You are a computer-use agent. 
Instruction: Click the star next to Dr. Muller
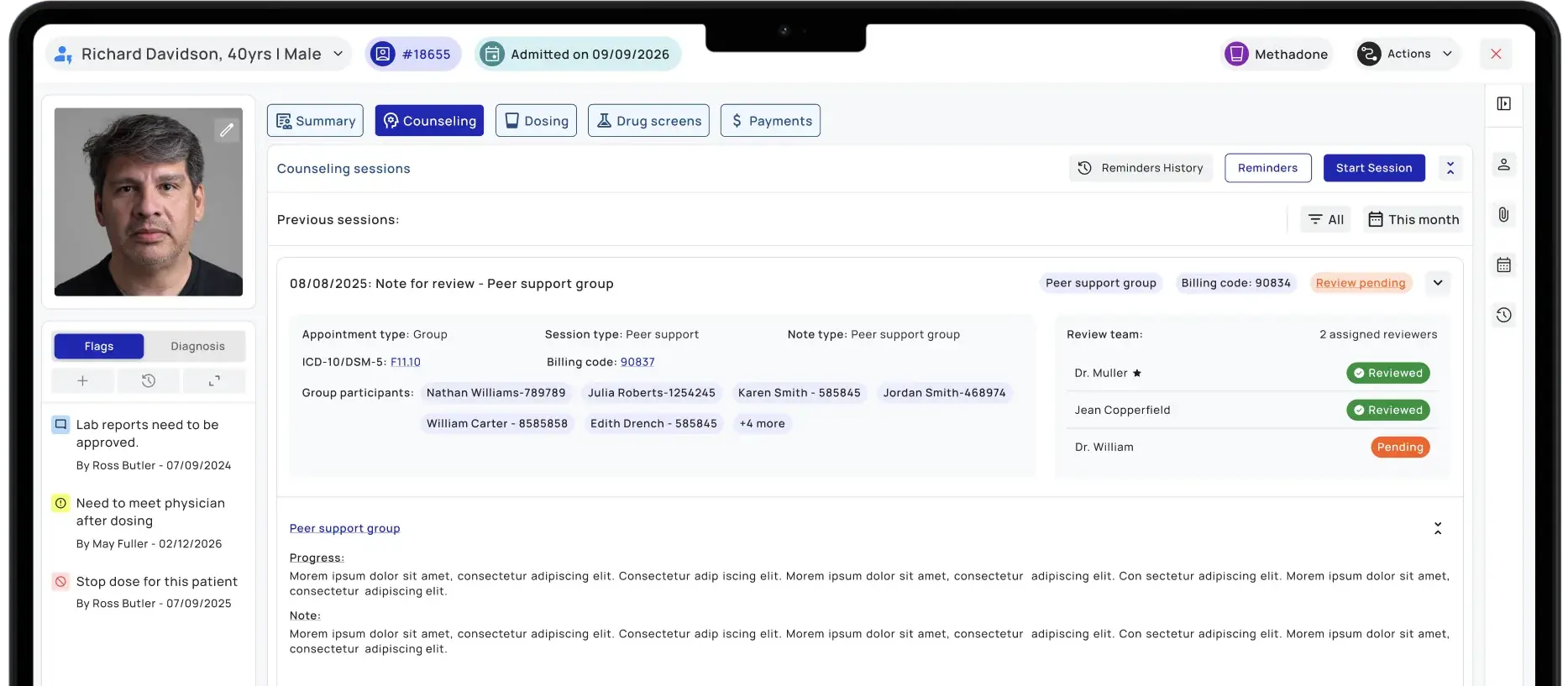point(1137,373)
